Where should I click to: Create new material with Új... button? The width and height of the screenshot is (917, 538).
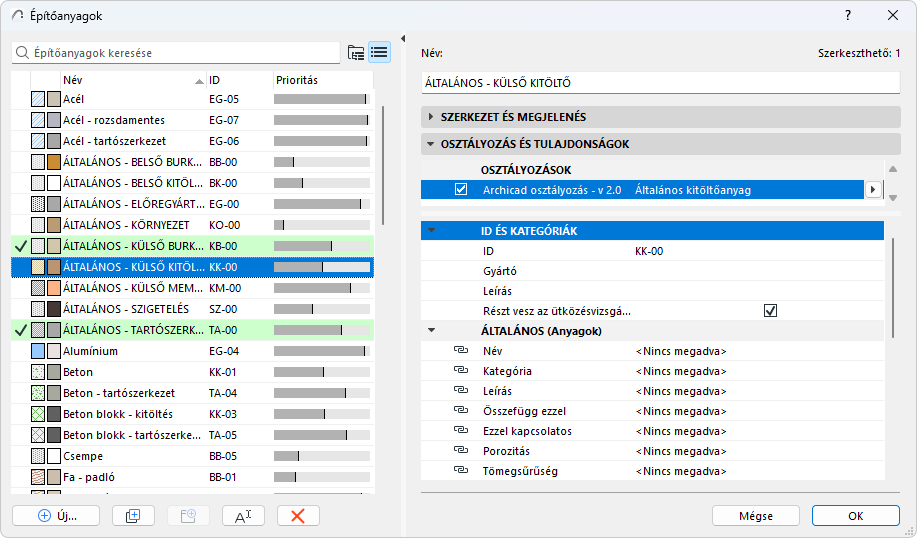[56, 515]
